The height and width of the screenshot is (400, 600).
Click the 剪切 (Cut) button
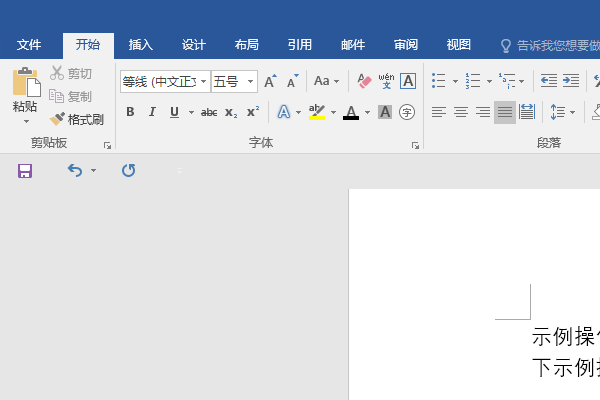pos(71,73)
